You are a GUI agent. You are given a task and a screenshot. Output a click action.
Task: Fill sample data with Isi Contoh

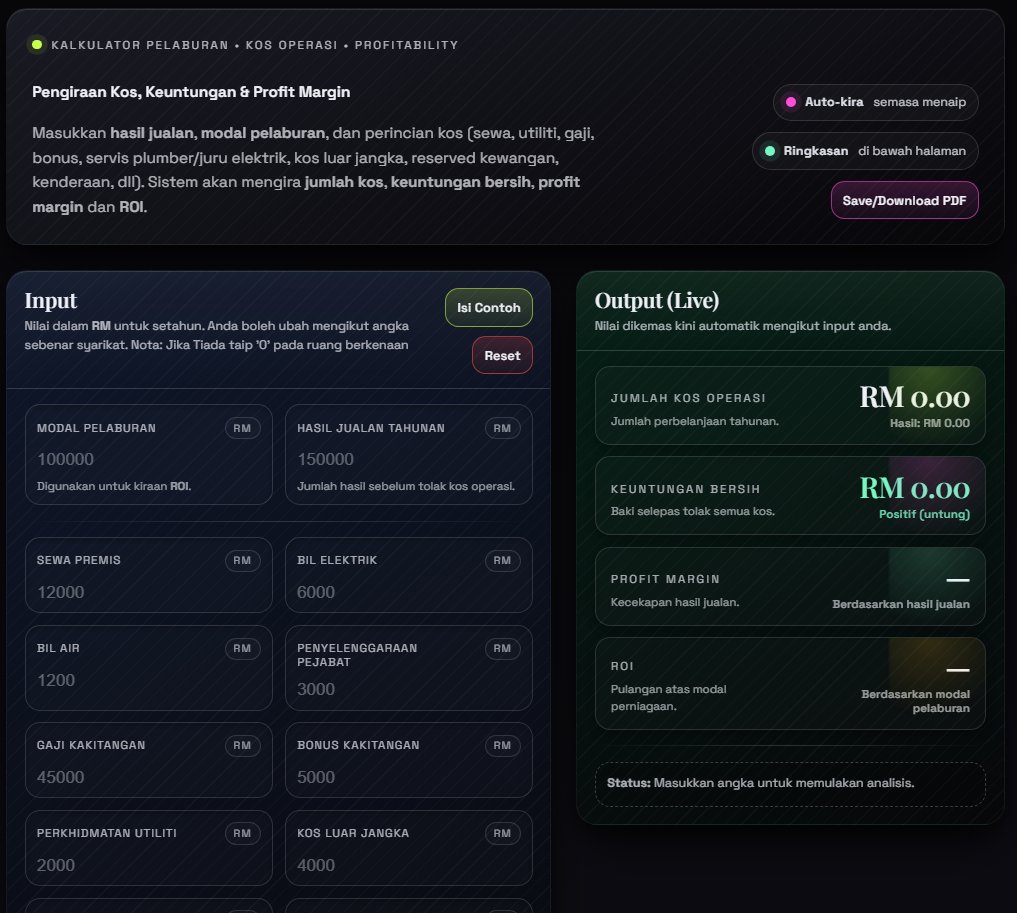point(488,307)
